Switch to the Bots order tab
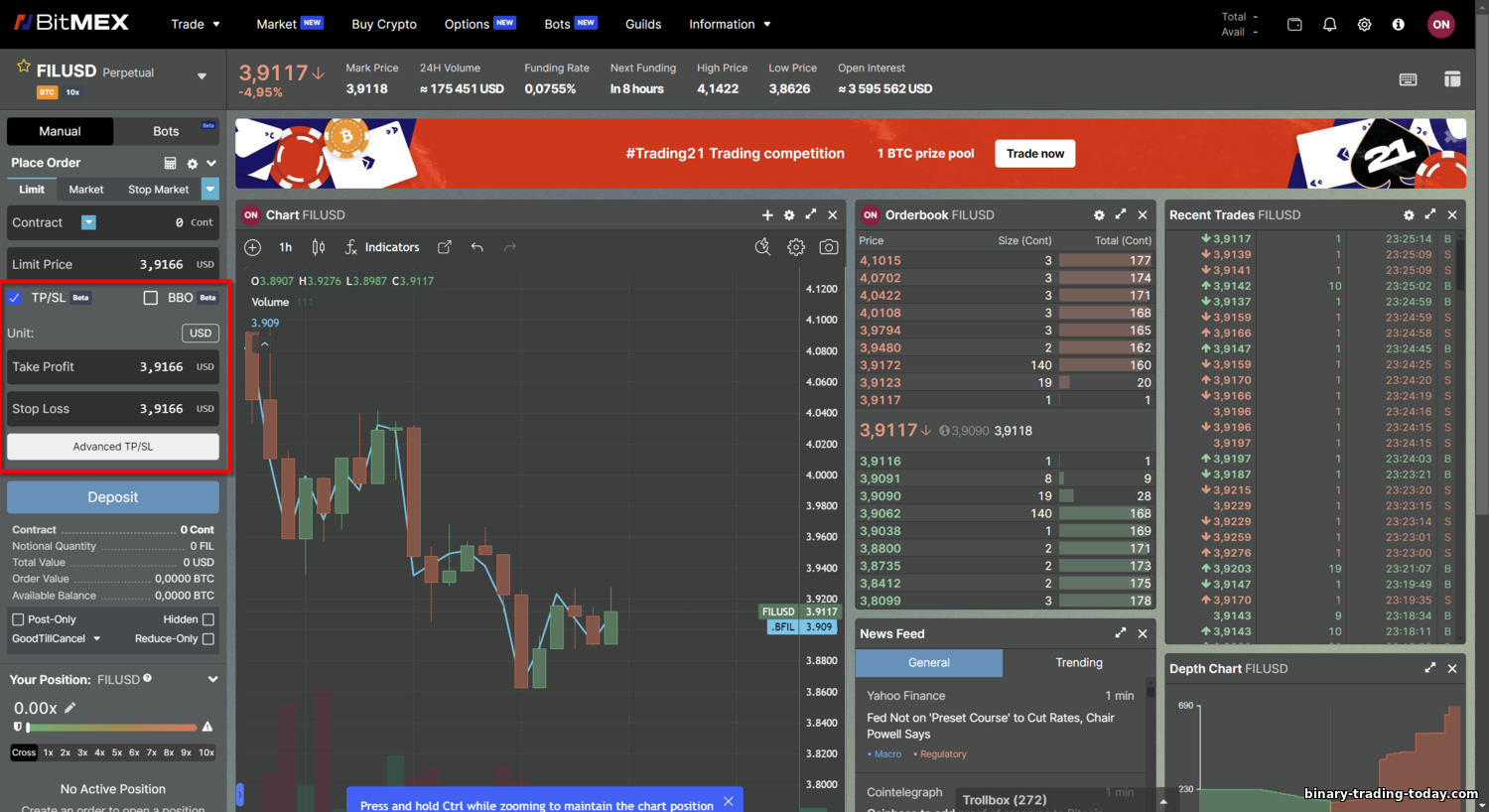 click(166, 131)
